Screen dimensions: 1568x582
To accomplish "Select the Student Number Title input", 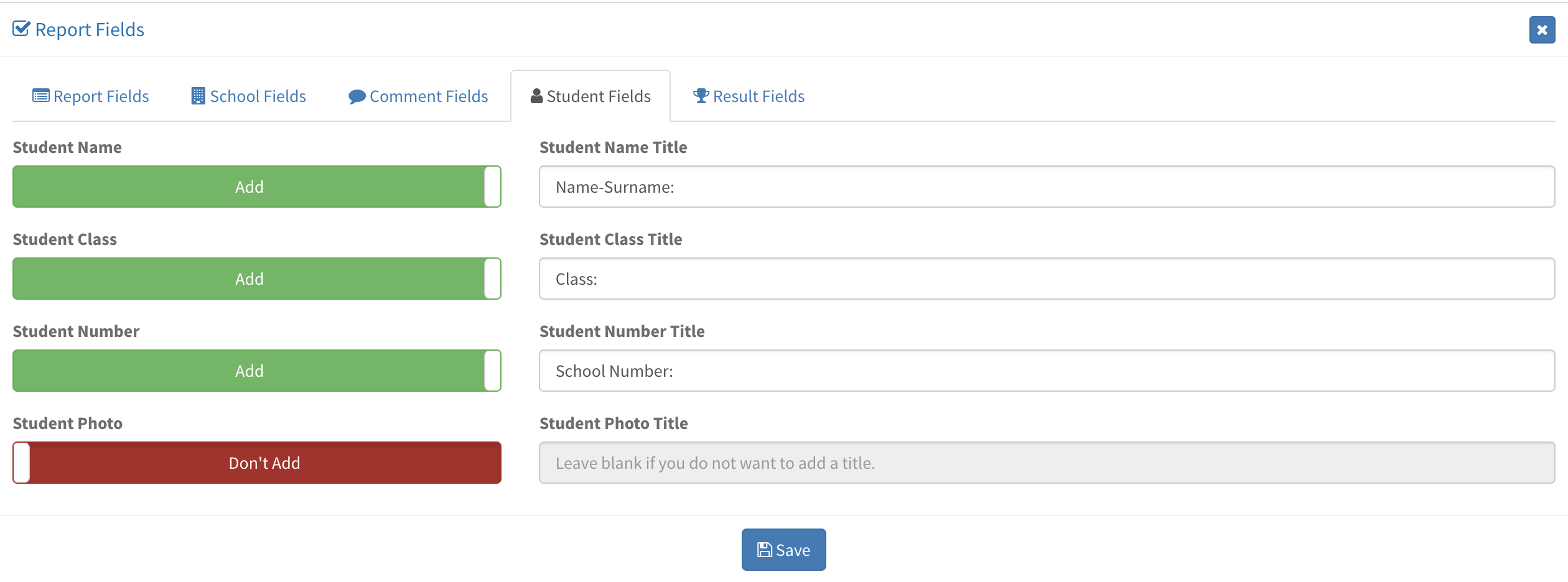I will coord(1047,371).
